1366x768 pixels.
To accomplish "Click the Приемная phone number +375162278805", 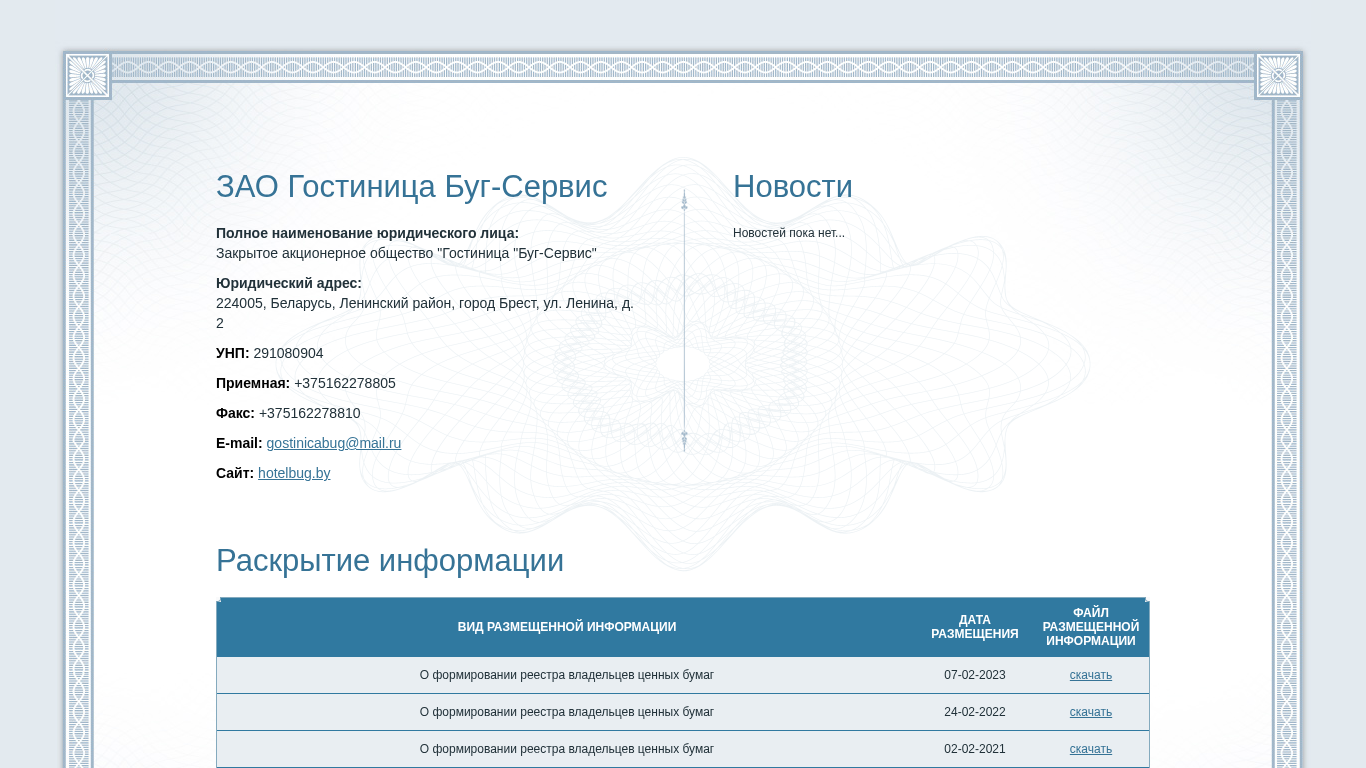I will tap(344, 383).
